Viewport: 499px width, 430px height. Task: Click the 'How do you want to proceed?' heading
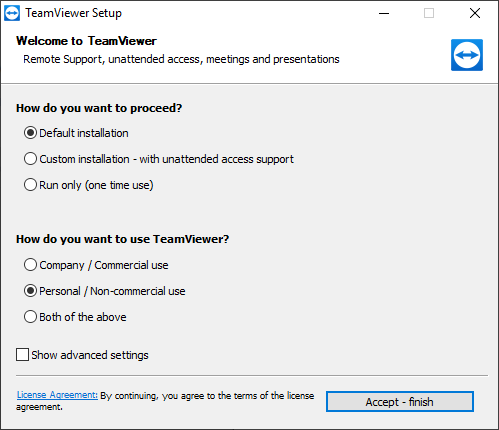click(99, 108)
